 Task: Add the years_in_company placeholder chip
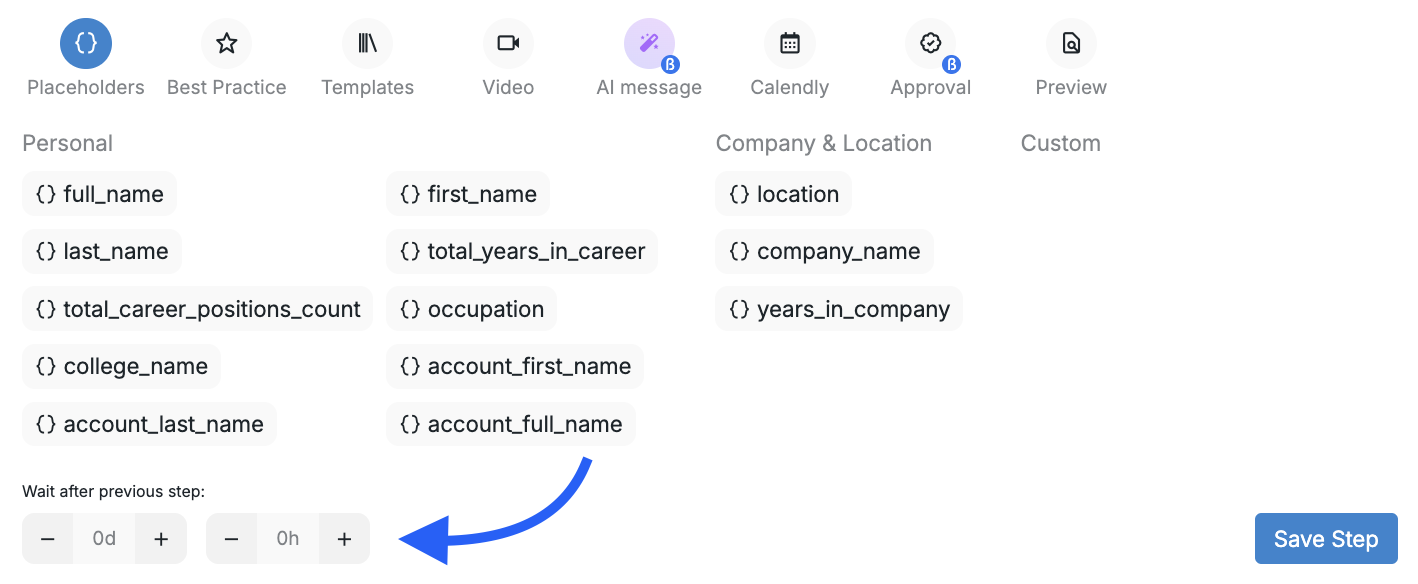click(x=839, y=309)
